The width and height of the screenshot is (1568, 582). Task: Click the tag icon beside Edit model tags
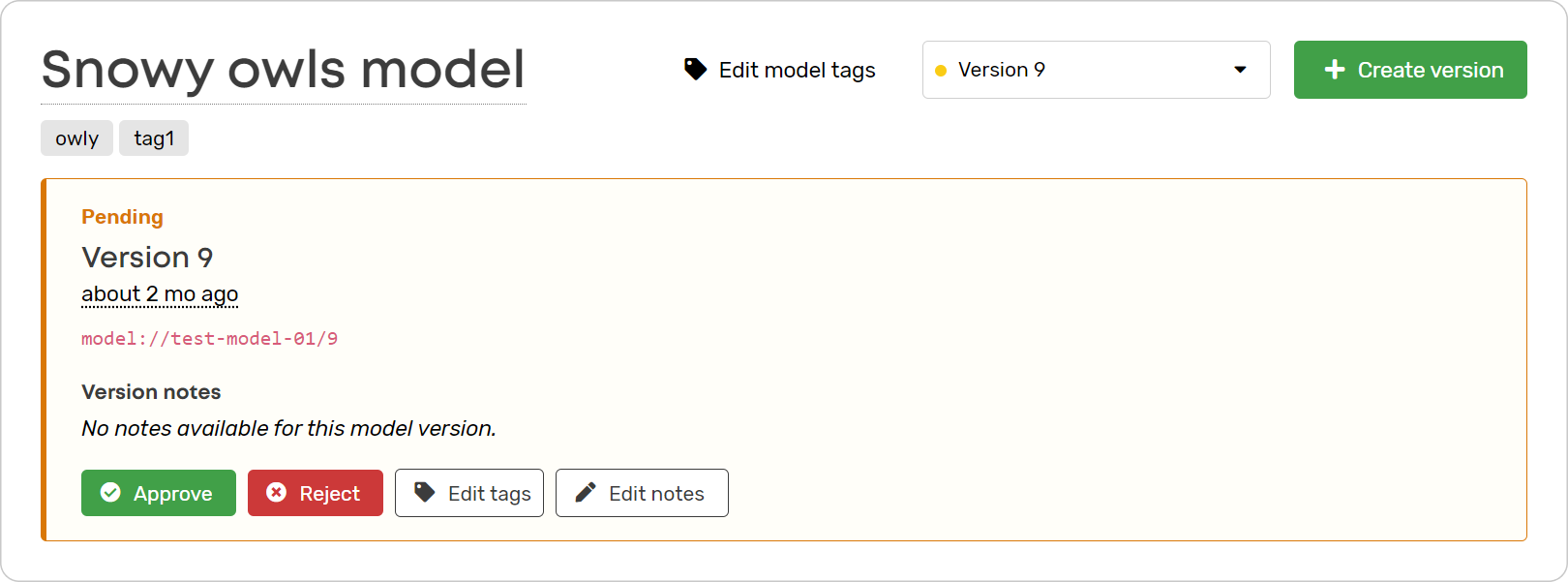tap(695, 70)
